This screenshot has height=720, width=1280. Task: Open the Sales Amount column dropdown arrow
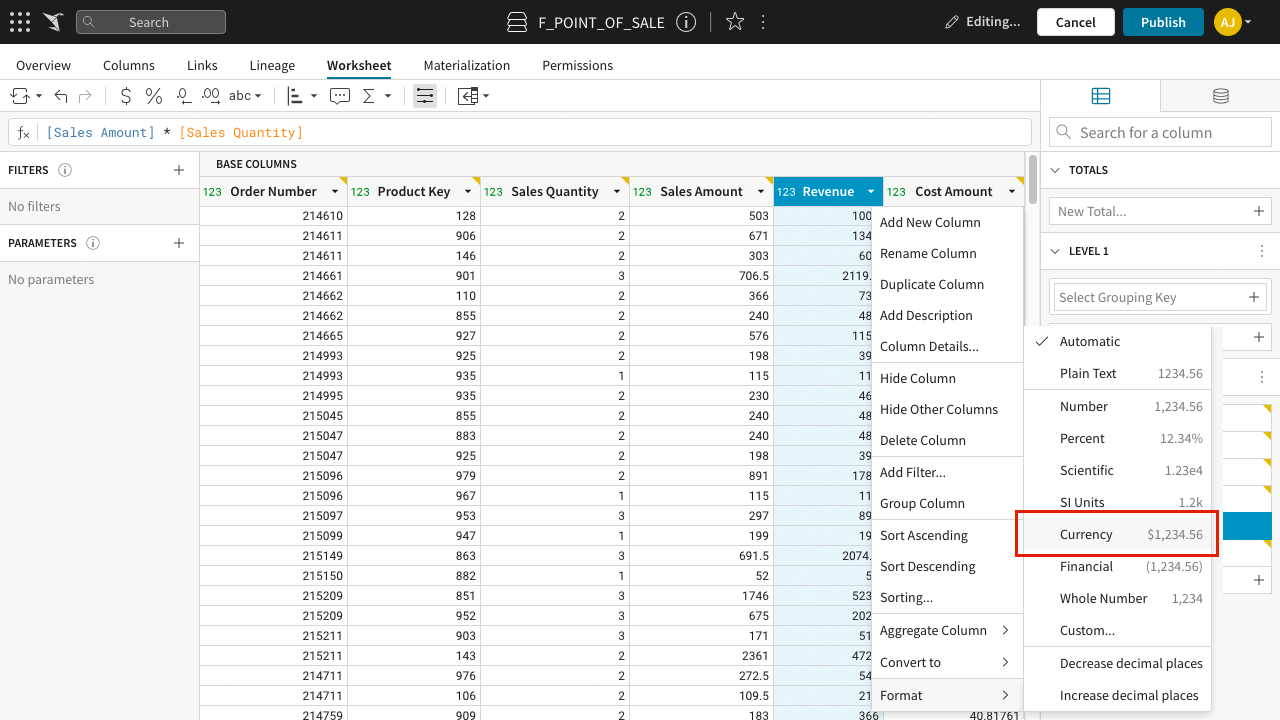[761, 192]
